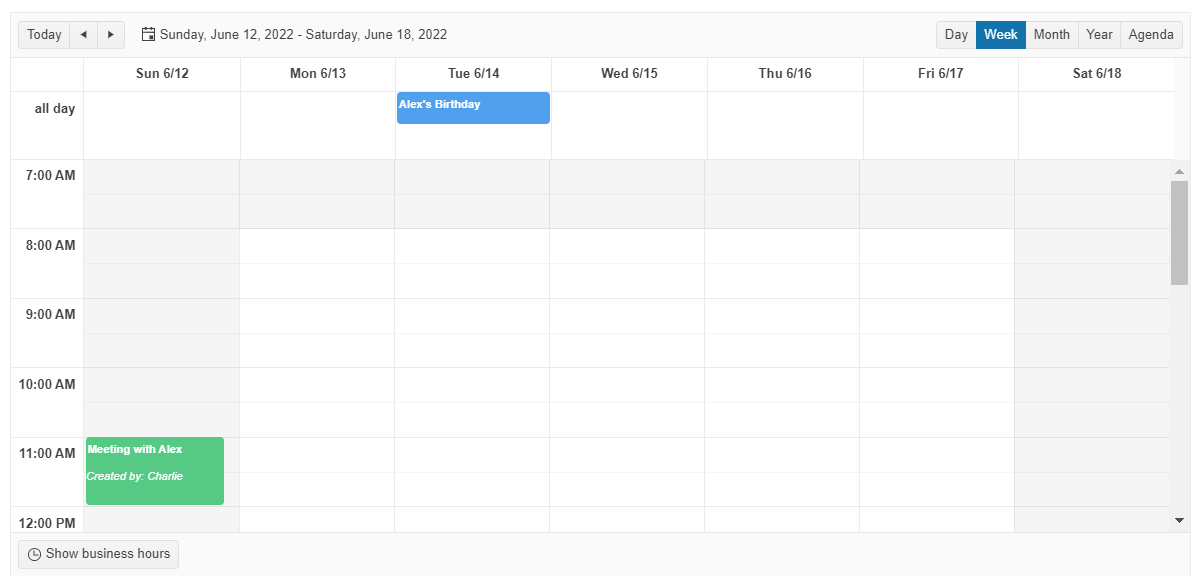Advance to the next week with the forward arrow
Screen dimensions: 1198x582
110,34
